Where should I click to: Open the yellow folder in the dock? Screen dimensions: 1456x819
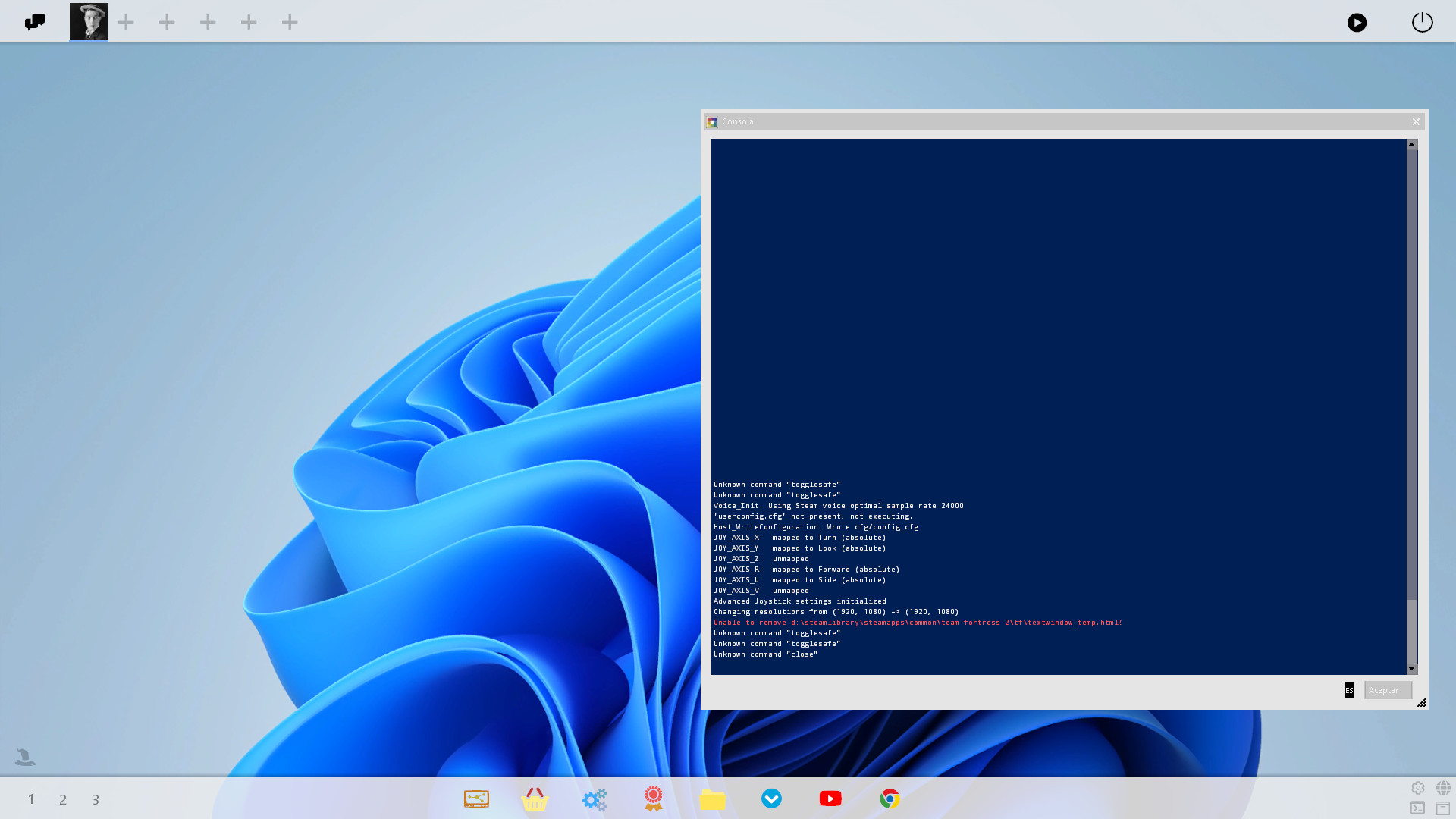[x=712, y=799]
